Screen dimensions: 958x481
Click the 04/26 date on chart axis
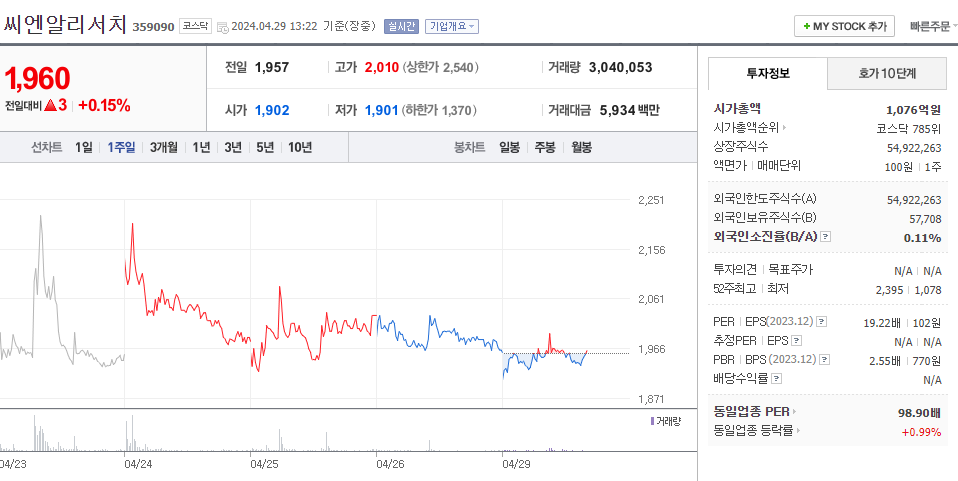390,464
